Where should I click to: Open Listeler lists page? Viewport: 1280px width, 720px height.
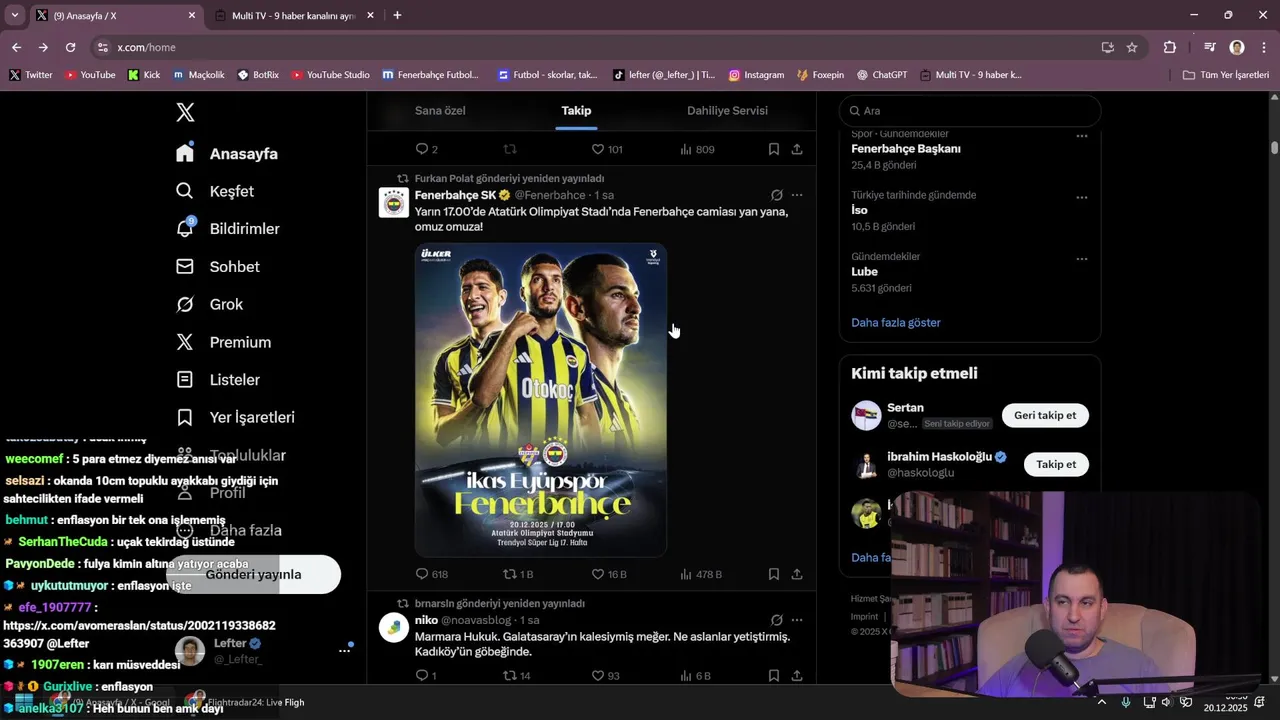[x=217, y=380]
